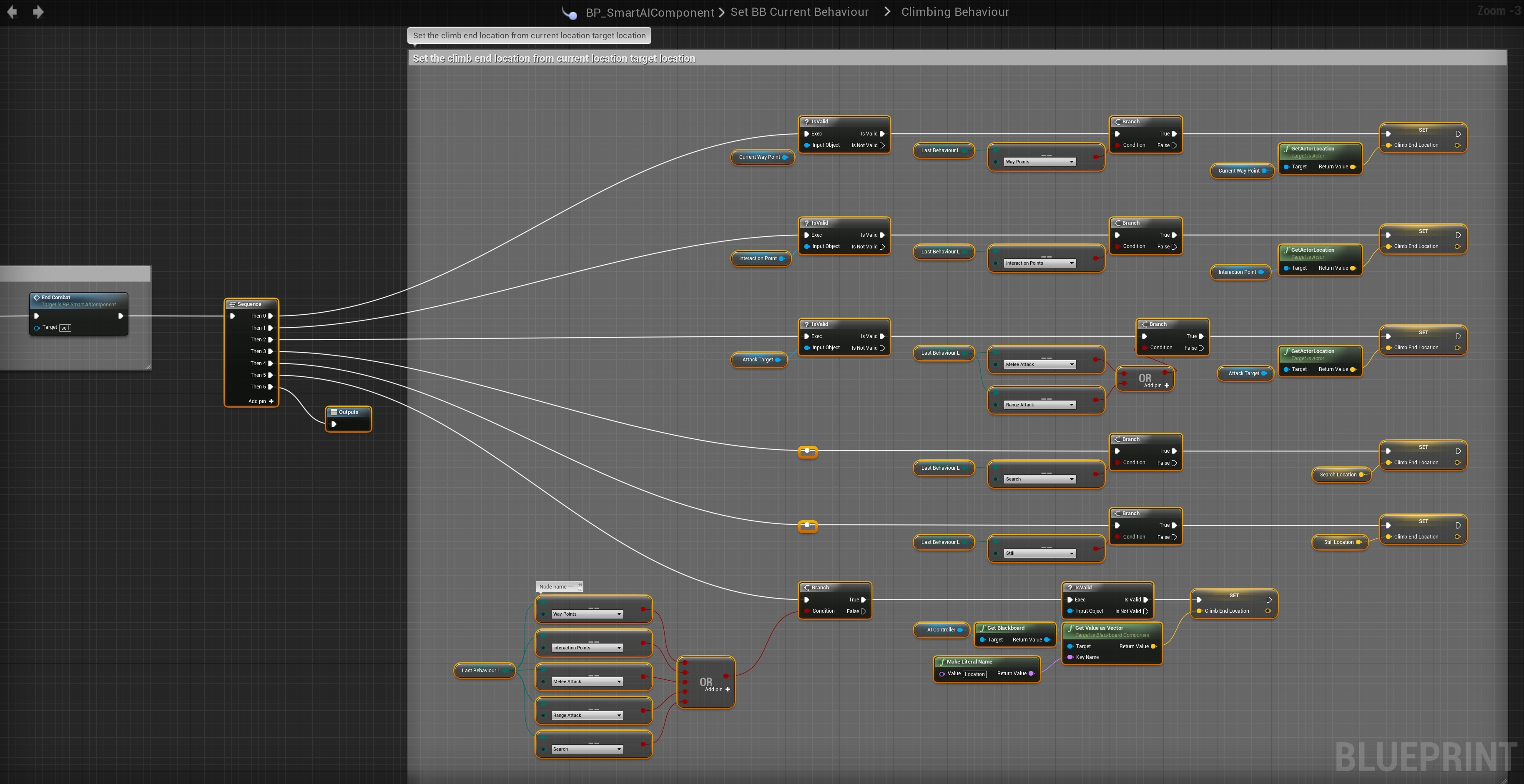
Task: Click the Get Blackboard function icon
Action: pos(983,628)
